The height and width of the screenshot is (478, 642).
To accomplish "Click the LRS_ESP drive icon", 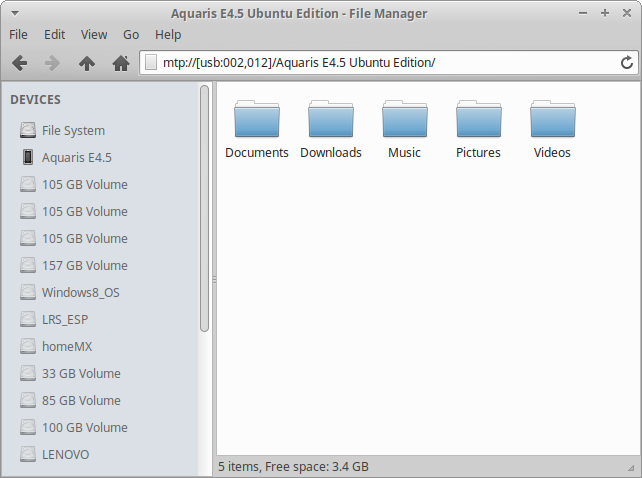I will [28, 319].
